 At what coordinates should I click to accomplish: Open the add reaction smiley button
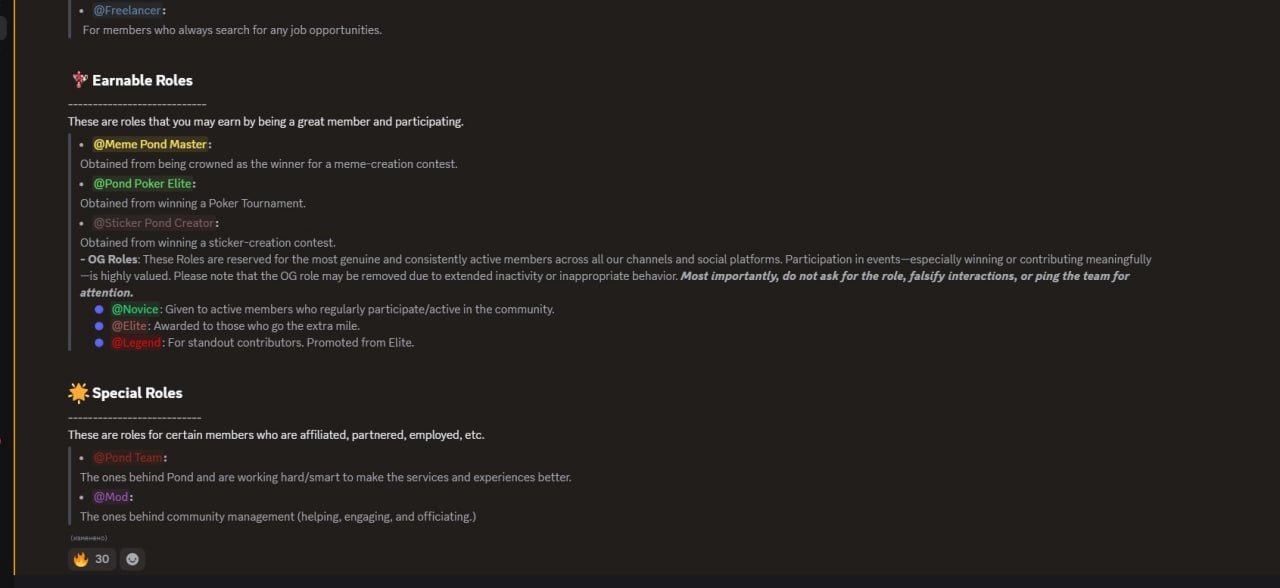click(x=132, y=559)
